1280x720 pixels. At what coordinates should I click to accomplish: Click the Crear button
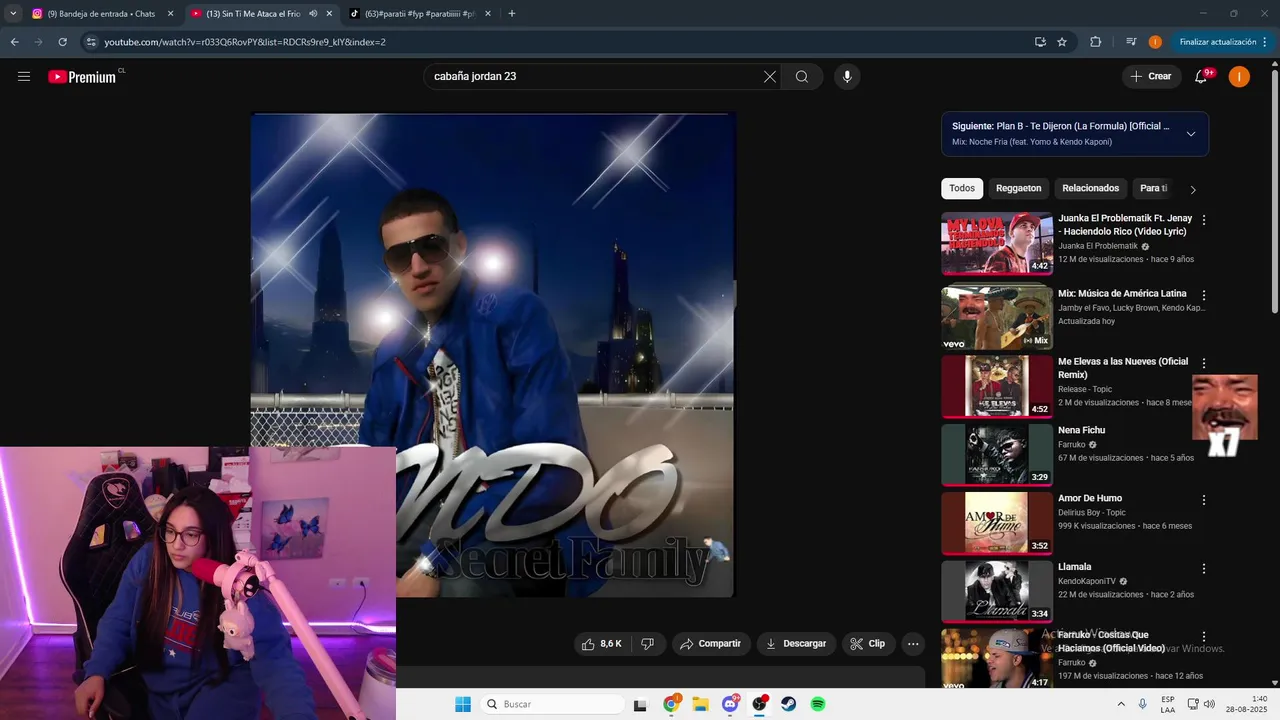point(1151,76)
